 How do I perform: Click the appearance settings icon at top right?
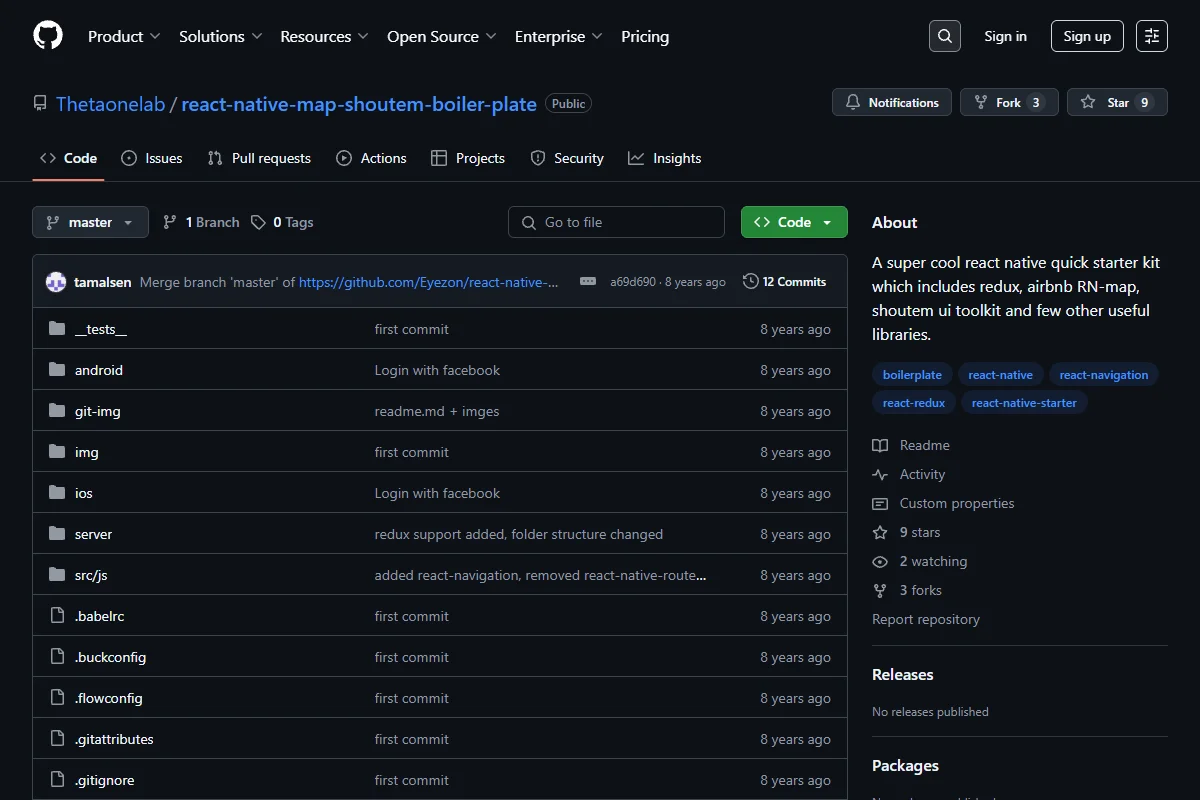click(x=1152, y=36)
